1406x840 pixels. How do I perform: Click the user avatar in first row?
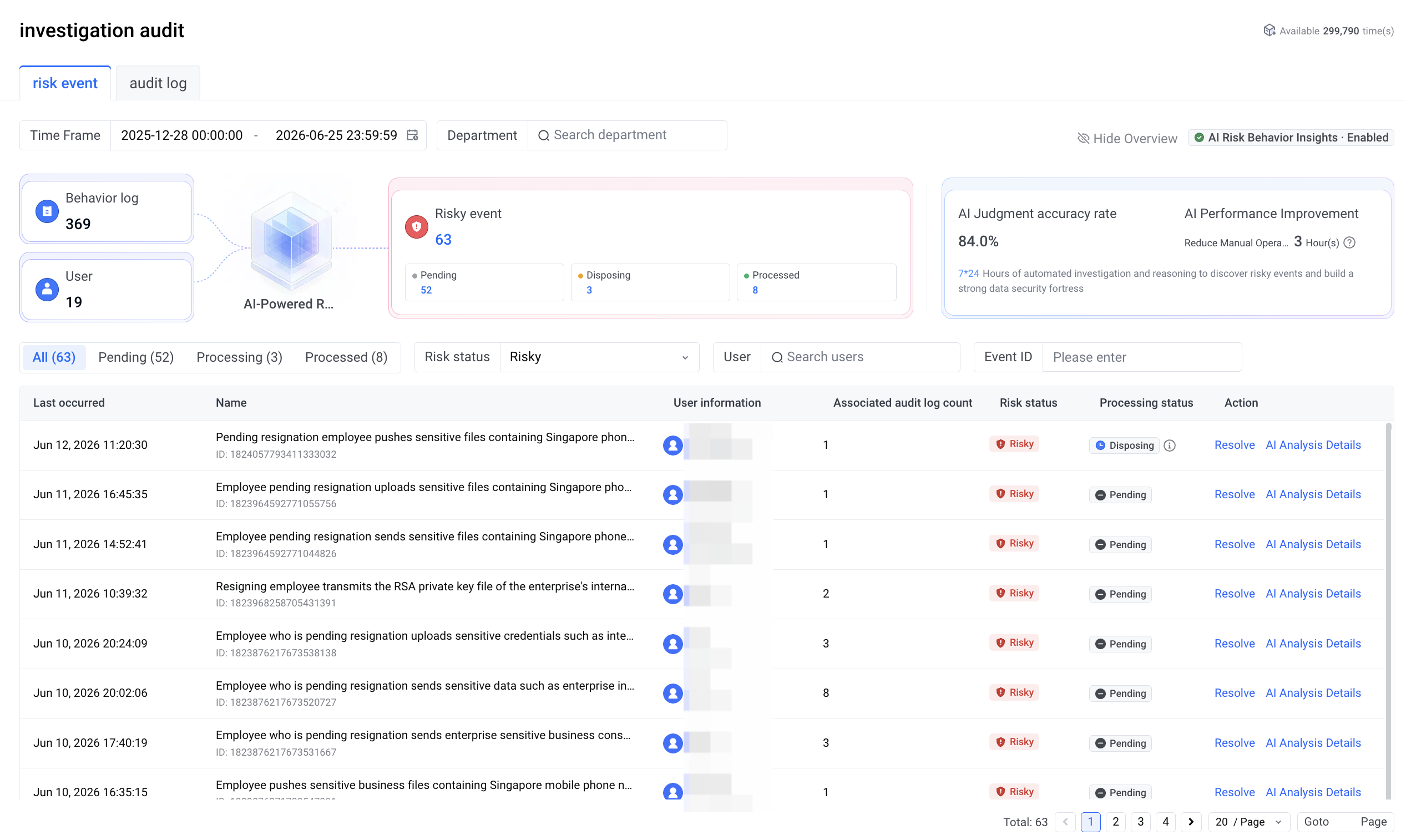pyautogui.click(x=672, y=445)
